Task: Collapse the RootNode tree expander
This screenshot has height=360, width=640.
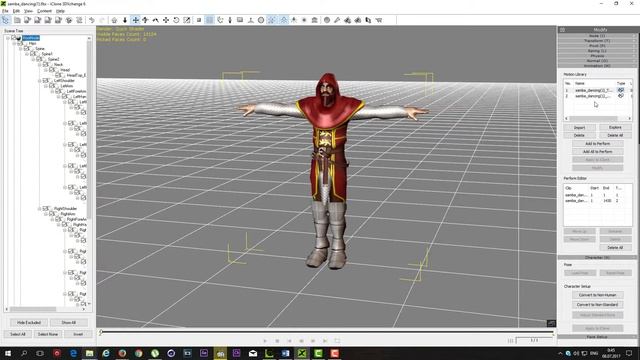Action: (8, 38)
